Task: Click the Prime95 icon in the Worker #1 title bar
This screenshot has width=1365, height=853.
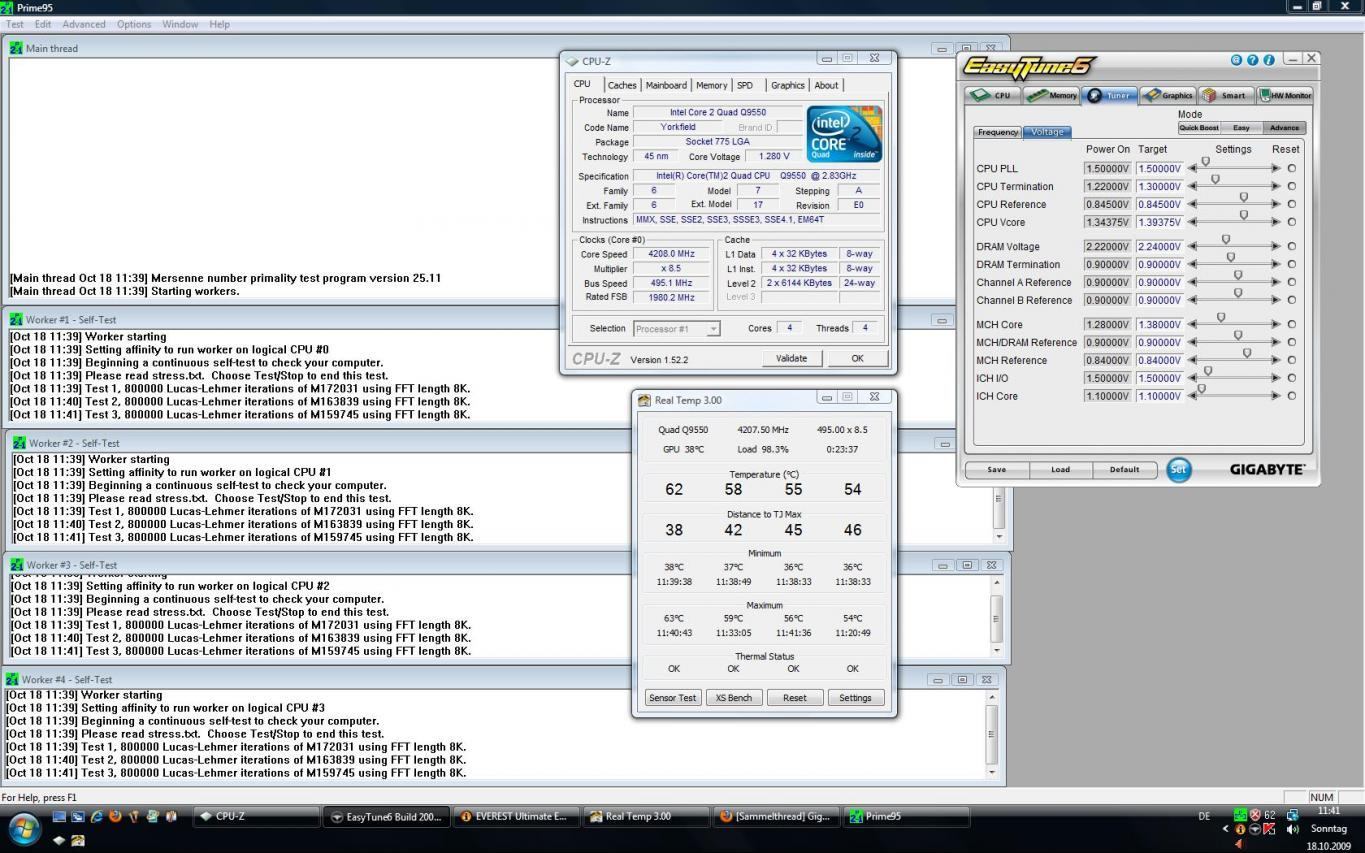Action: click(x=15, y=319)
